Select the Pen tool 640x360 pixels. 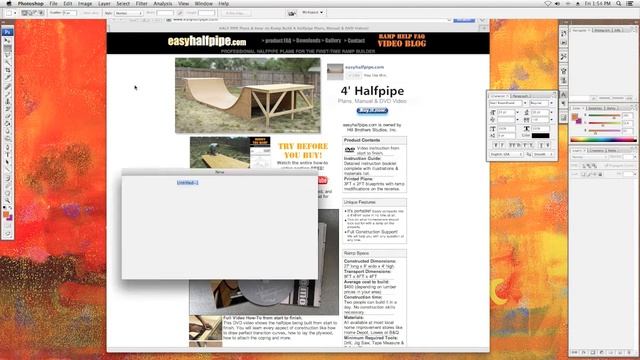(x=7, y=147)
